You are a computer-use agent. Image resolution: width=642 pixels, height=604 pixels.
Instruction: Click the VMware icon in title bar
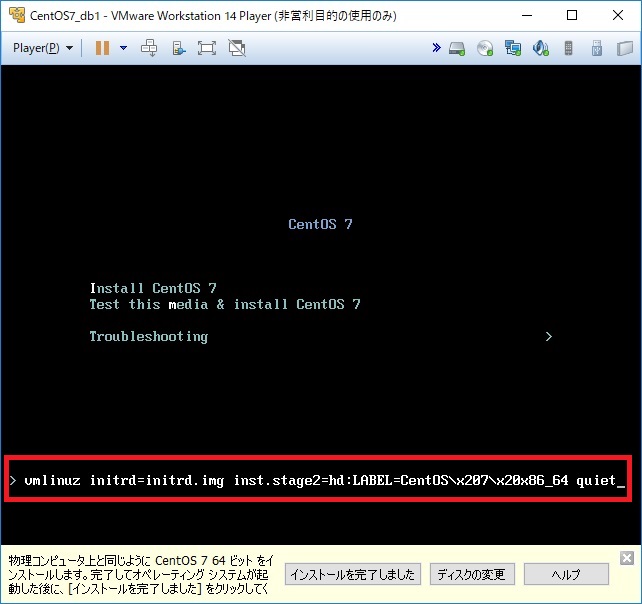pos(17,15)
